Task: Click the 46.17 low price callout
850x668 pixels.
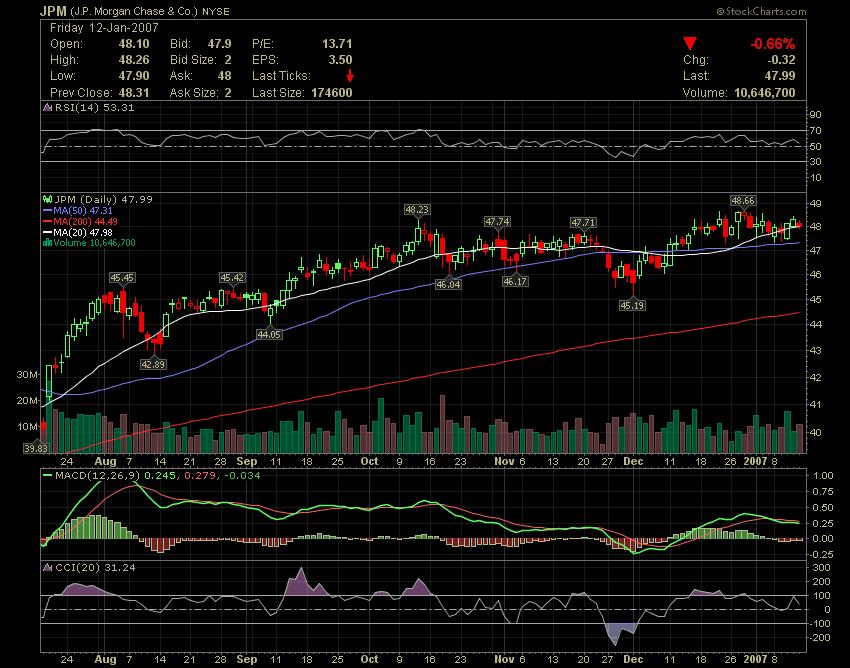Action: pyautogui.click(x=514, y=281)
